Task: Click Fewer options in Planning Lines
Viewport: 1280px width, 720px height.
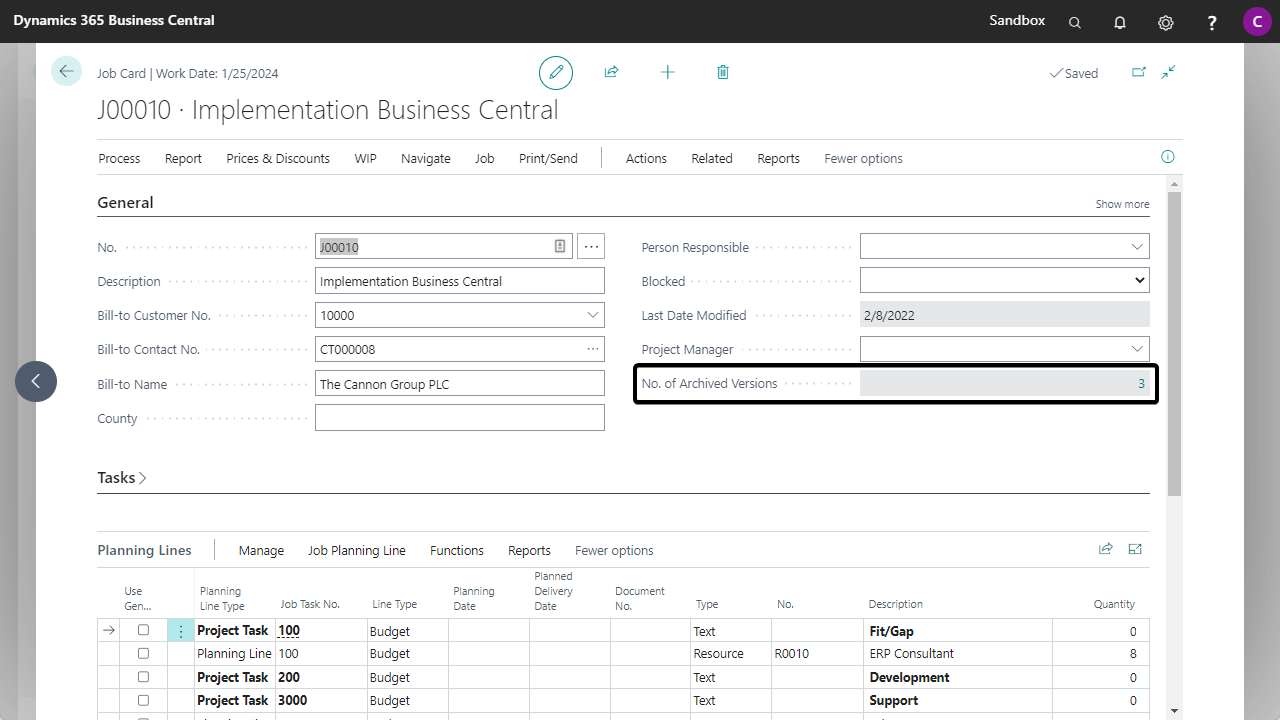Action: (x=614, y=550)
